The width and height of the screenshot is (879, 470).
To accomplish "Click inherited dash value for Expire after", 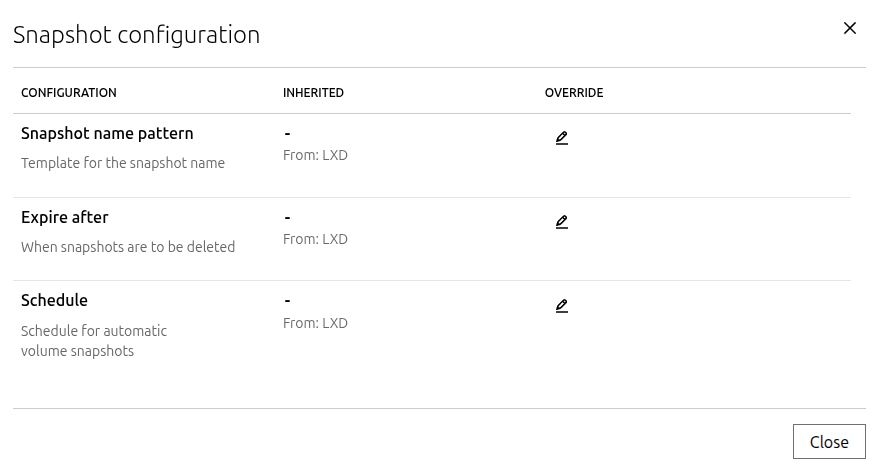I will (287, 217).
